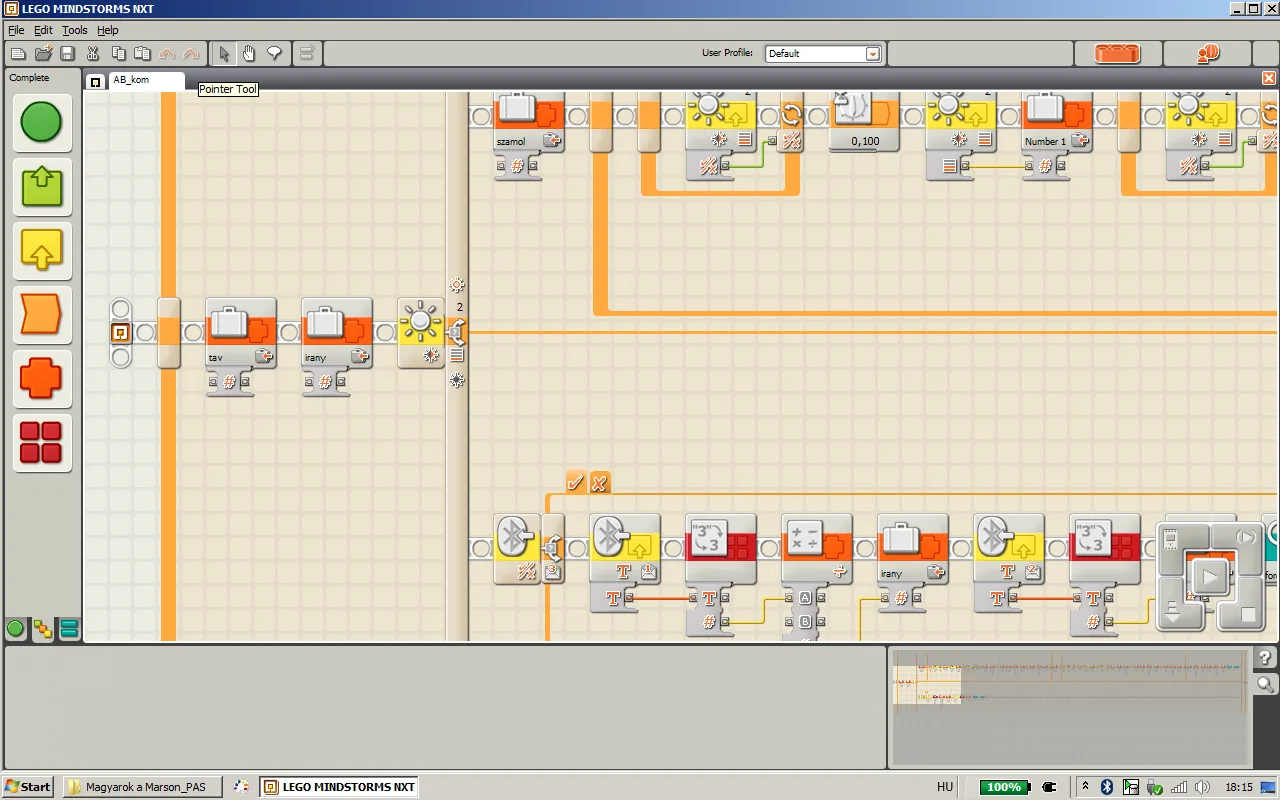
Task: Switch to the Complete palette tab
Action: [x=43, y=629]
